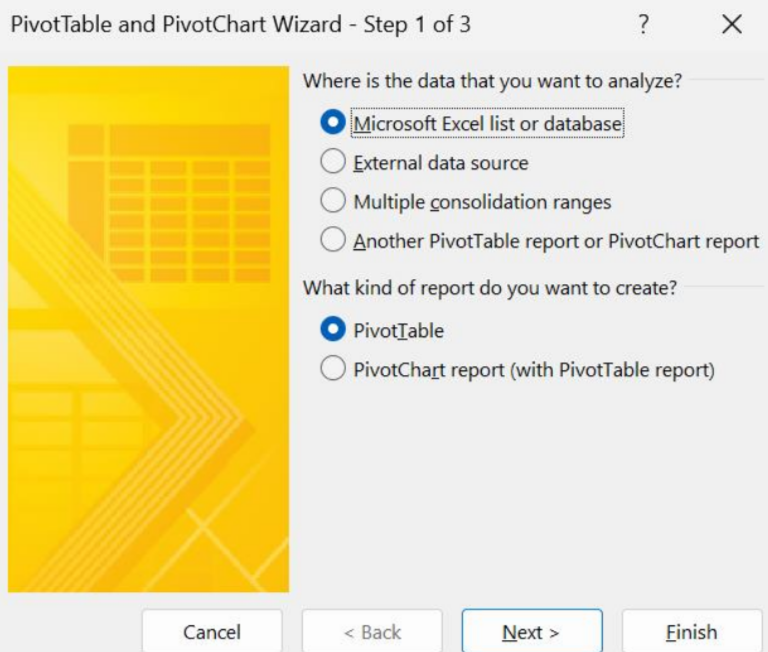Go back with the < Back button

click(372, 631)
